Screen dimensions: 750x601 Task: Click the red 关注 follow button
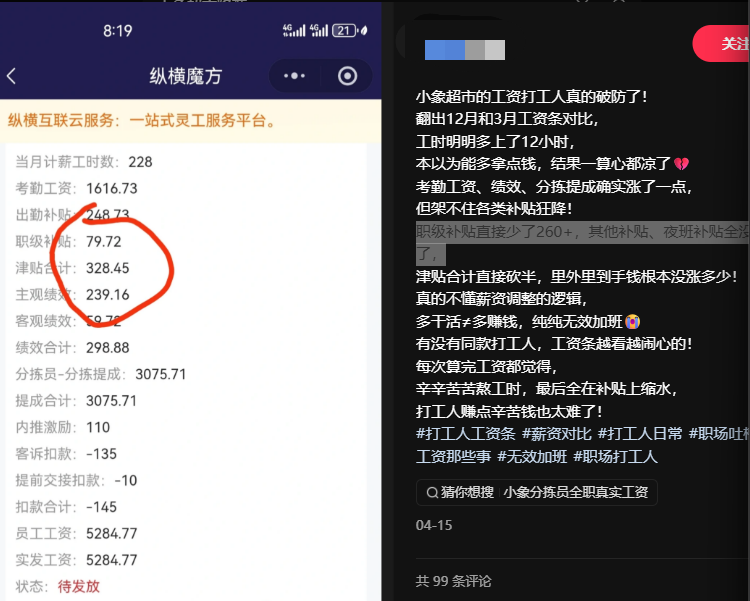(x=721, y=44)
